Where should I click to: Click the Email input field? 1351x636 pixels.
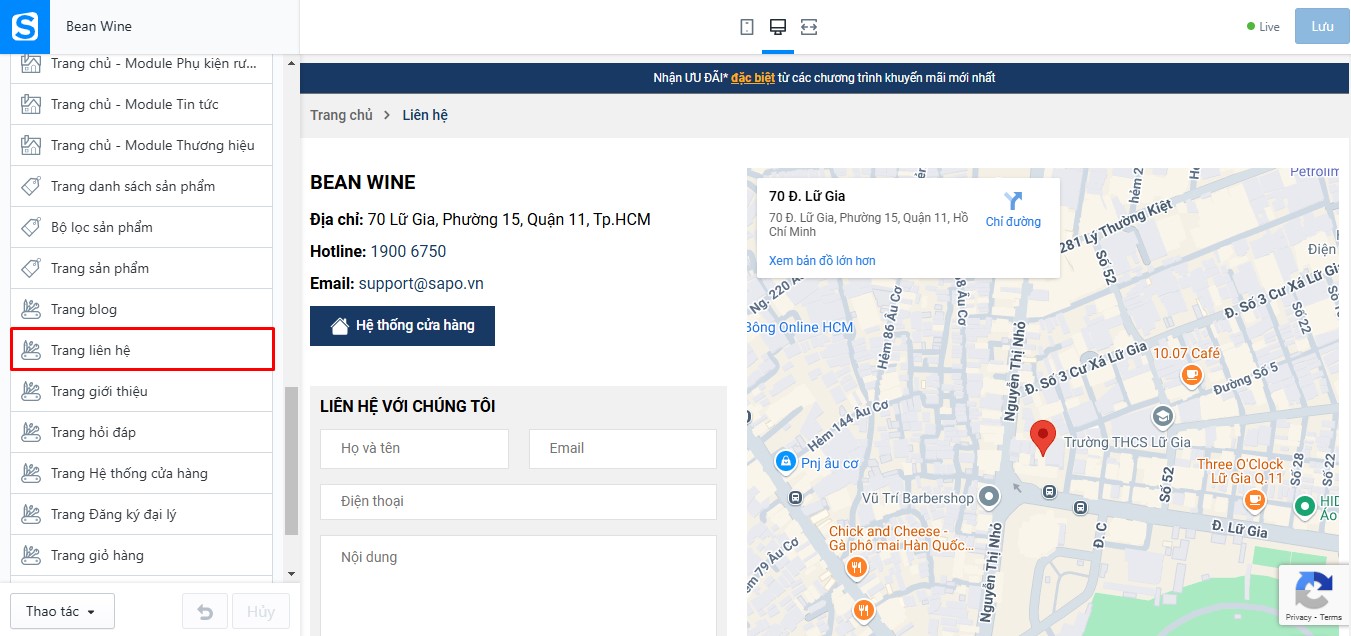(623, 449)
